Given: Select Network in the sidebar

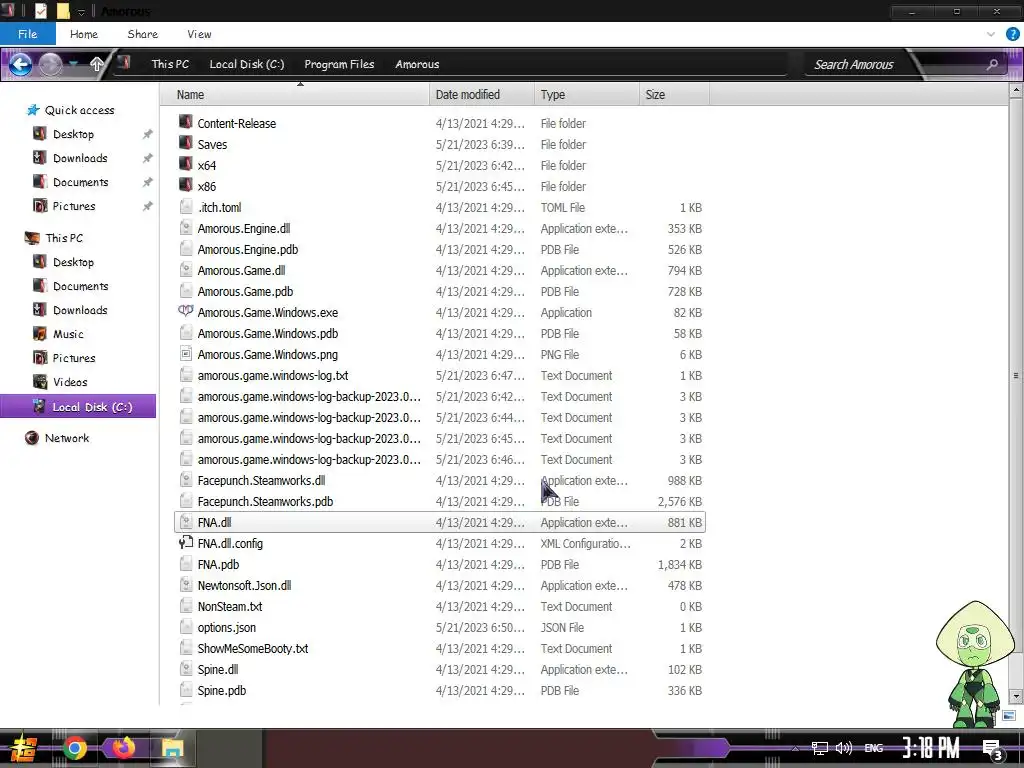Looking at the screenshot, I should point(67,438).
